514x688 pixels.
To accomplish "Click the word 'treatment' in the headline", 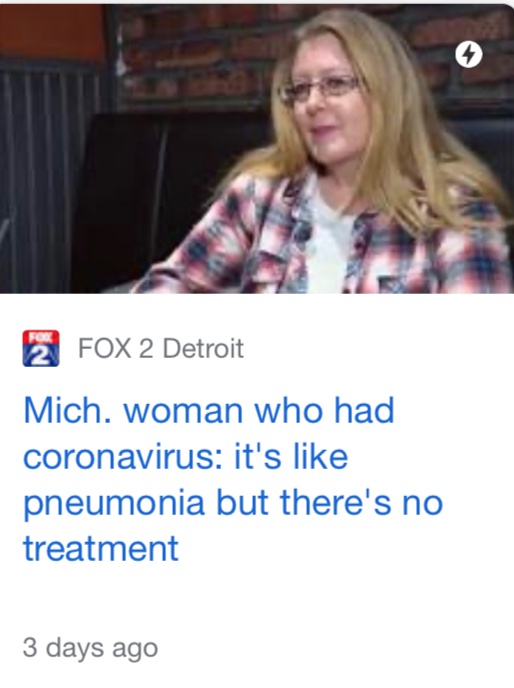I will coord(101,548).
